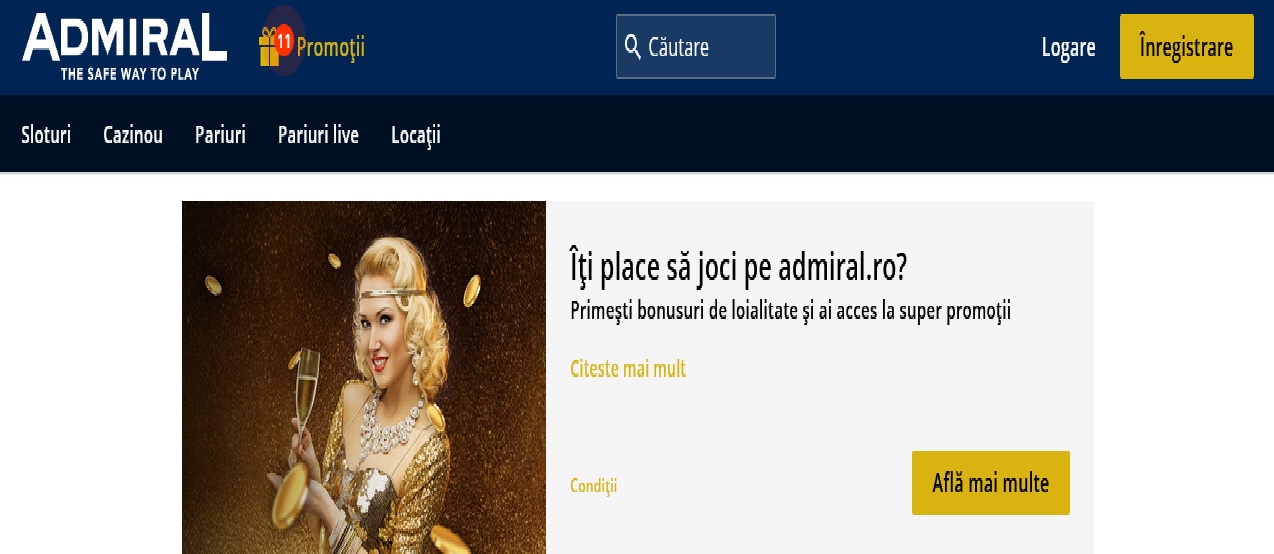Image resolution: width=1274 pixels, height=554 pixels.
Task: Click the red 11 notification badge
Action: pos(284,41)
